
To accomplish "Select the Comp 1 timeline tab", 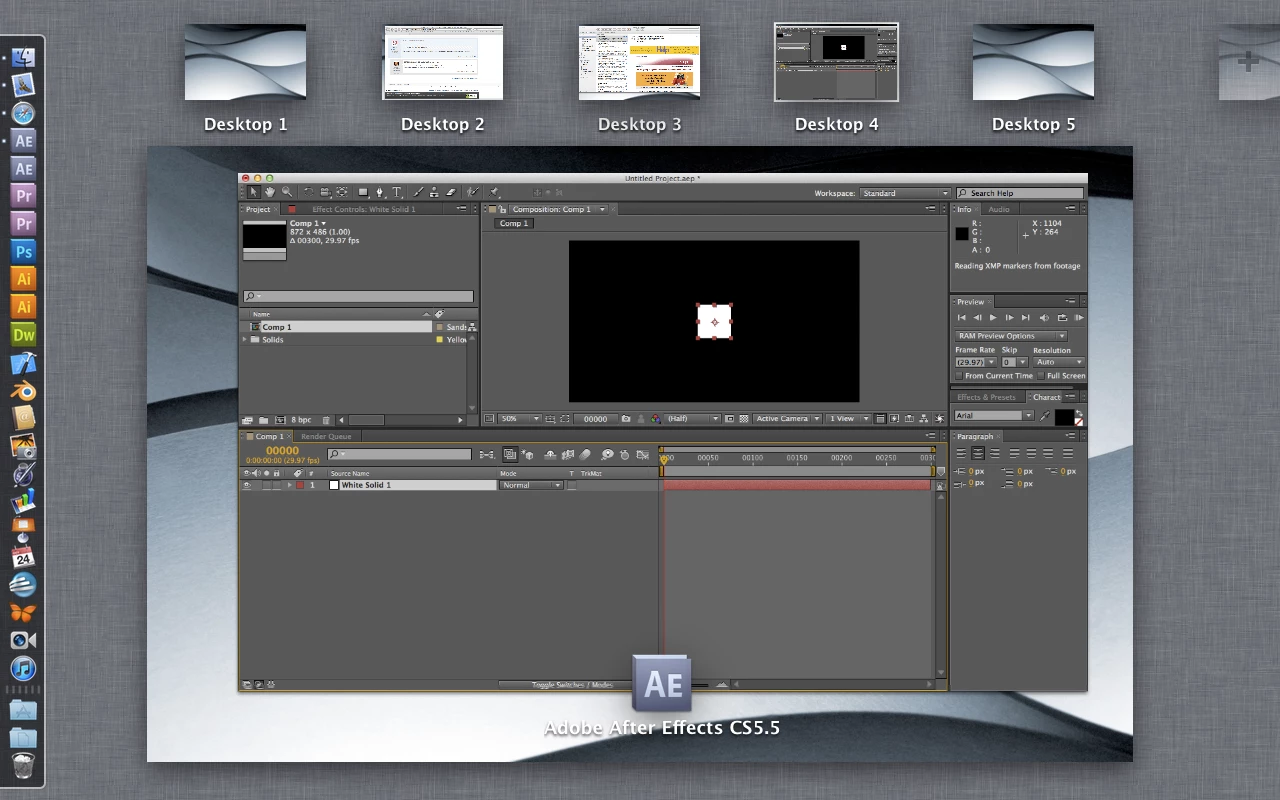I will pos(268,436).
